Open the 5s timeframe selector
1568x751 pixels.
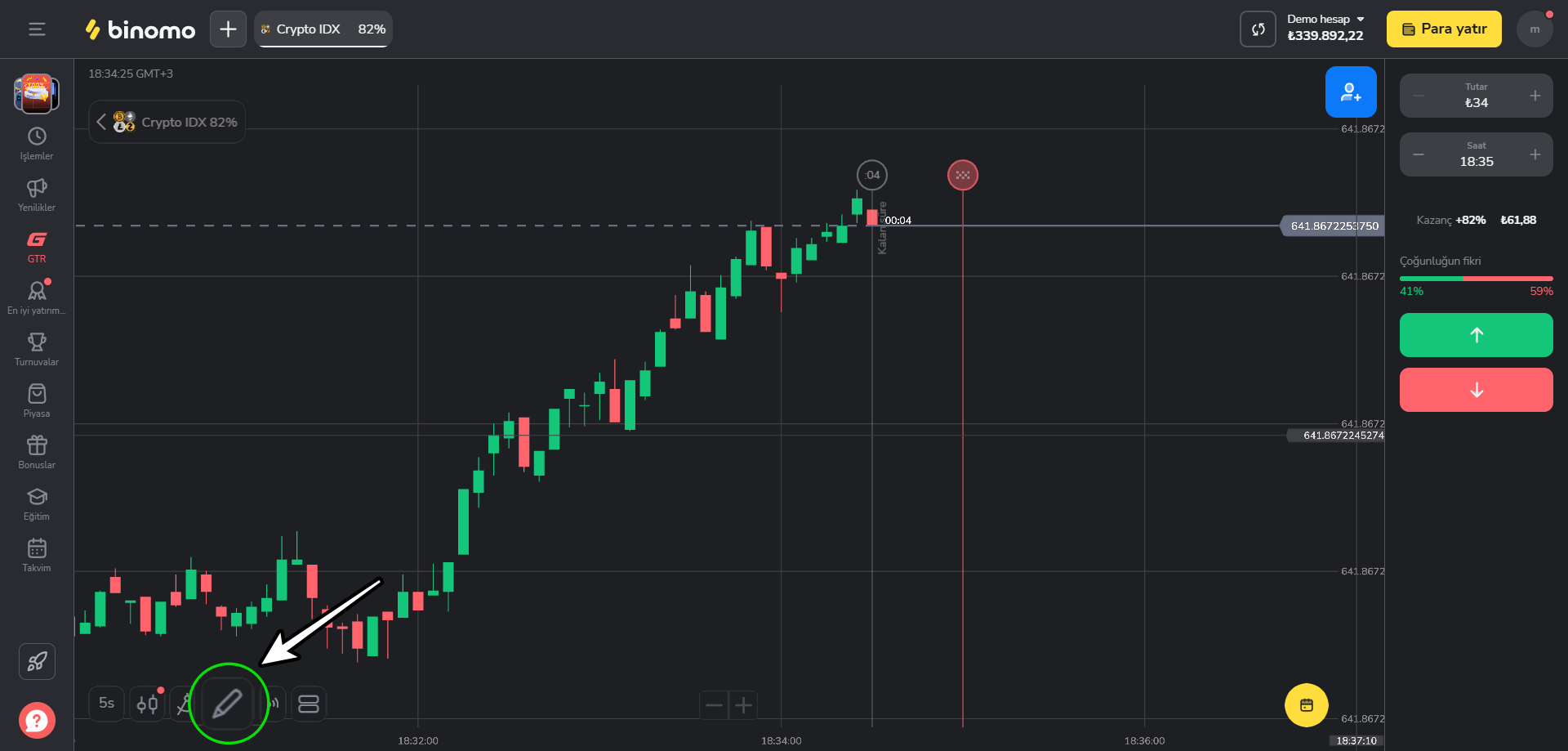pyautogui.click(x=107, y=704)
